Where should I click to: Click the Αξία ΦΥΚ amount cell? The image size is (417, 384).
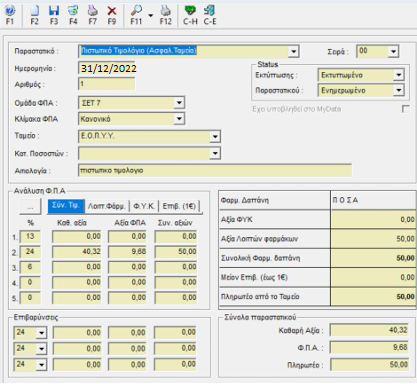(x=373, y=219)
